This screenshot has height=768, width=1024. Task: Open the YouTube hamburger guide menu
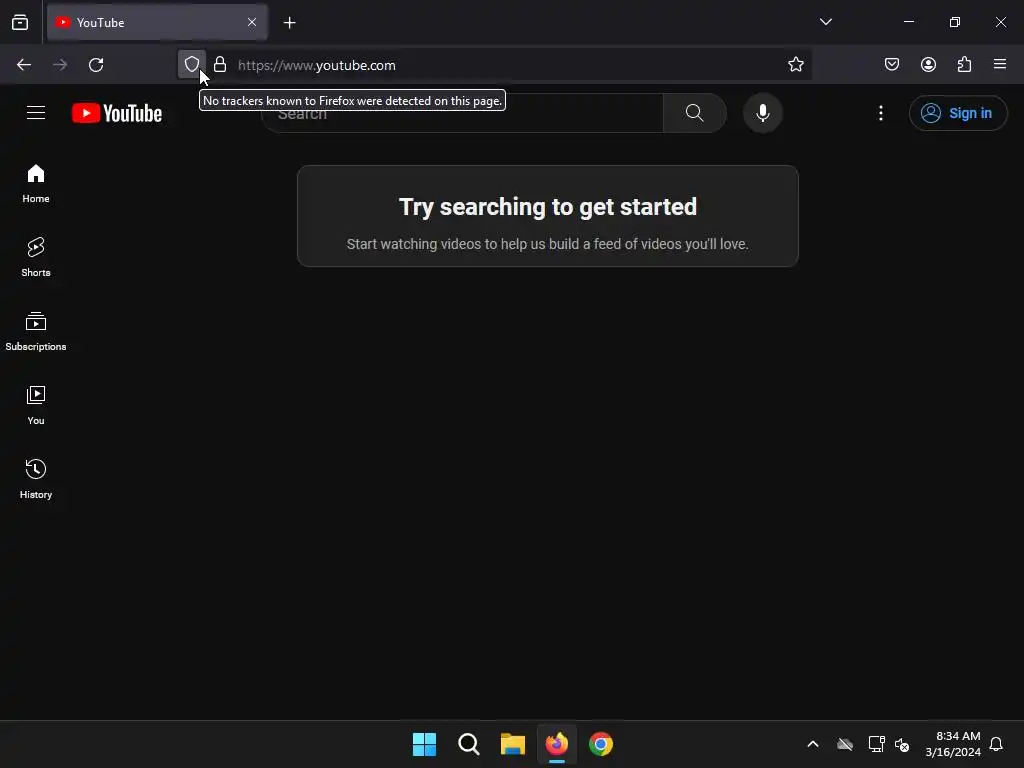(x=36, y=113)
